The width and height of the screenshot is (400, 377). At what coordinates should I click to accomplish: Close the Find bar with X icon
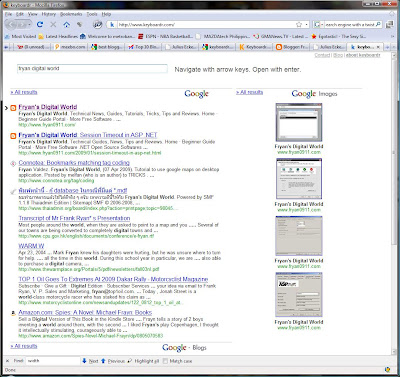pyautogui.click(x=7, y=361)
